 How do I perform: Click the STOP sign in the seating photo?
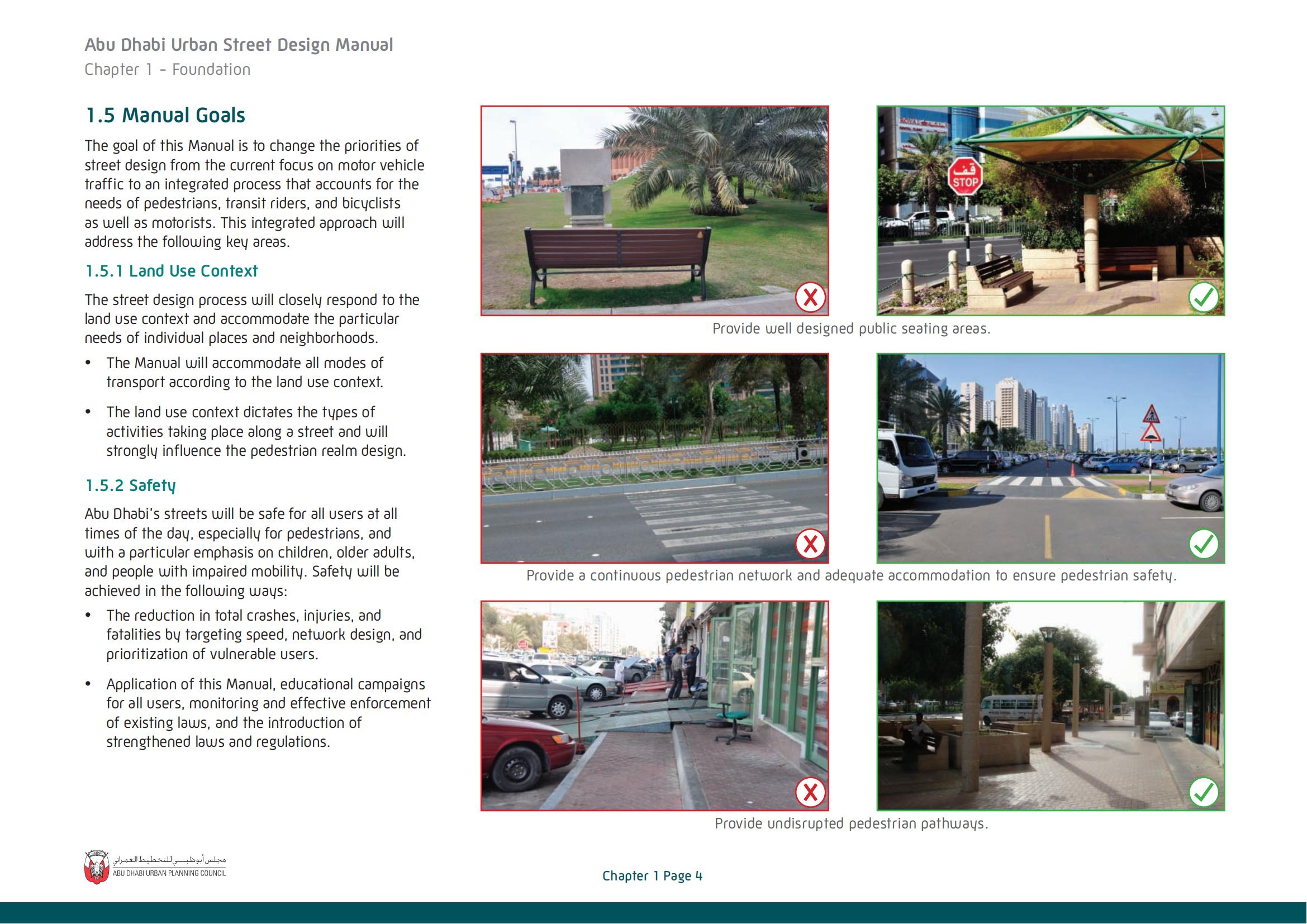[965, 178]
